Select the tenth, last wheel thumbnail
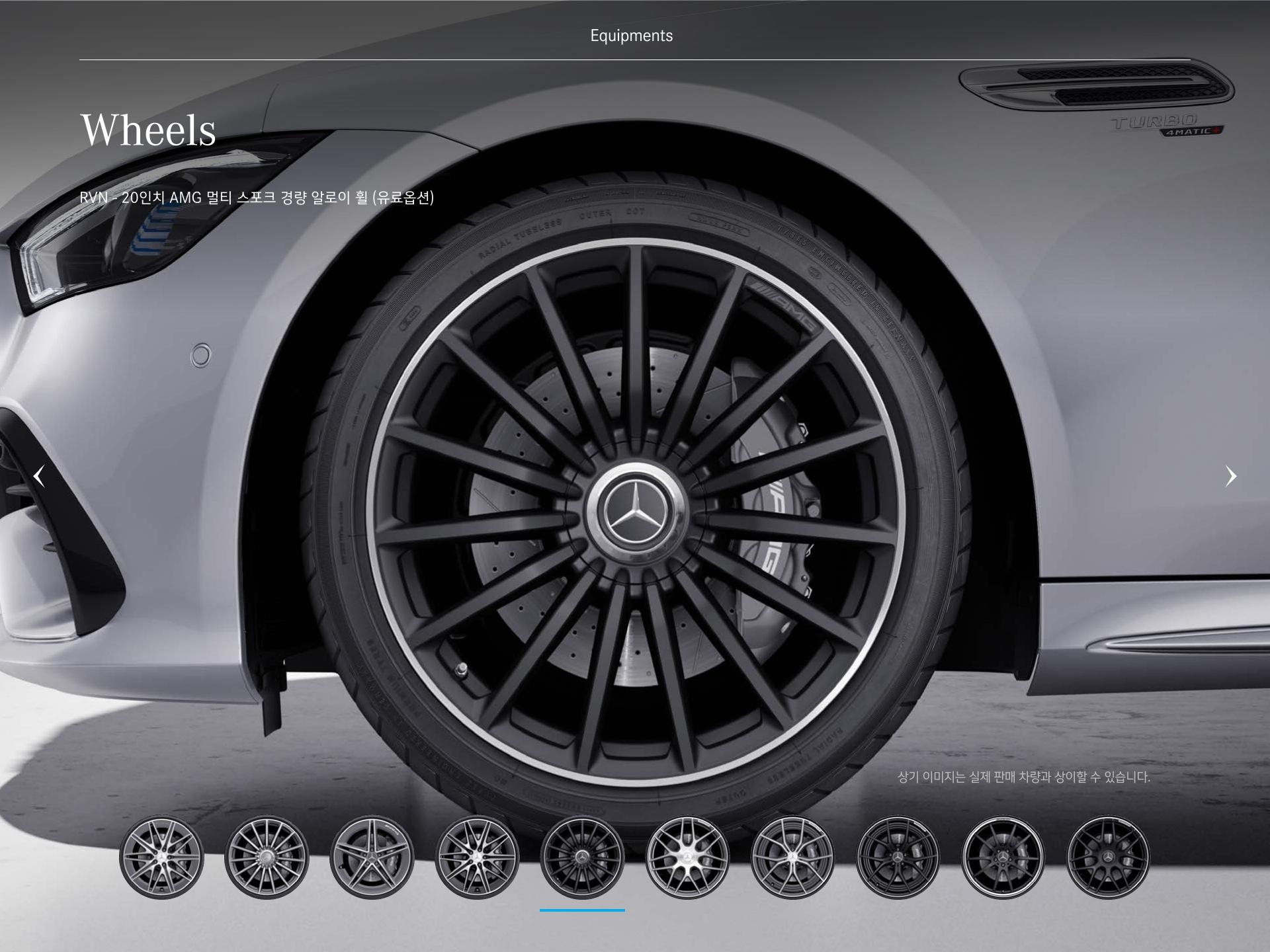 point(1108,857)
